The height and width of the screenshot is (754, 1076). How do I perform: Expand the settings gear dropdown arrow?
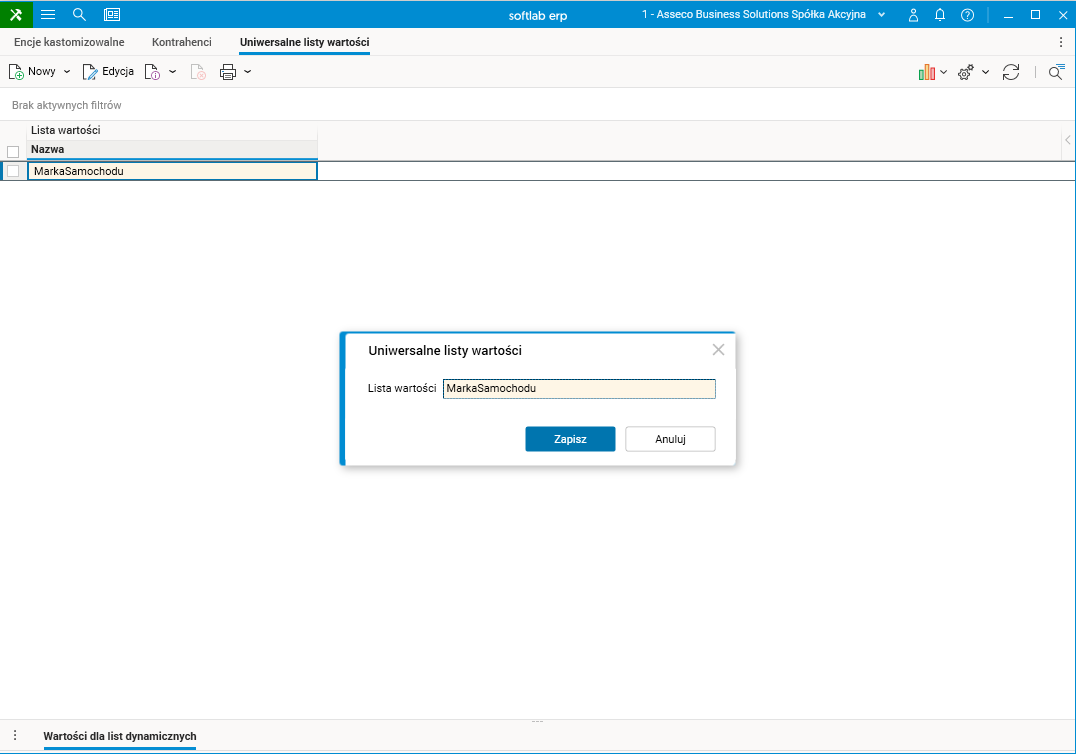point(985,72)
